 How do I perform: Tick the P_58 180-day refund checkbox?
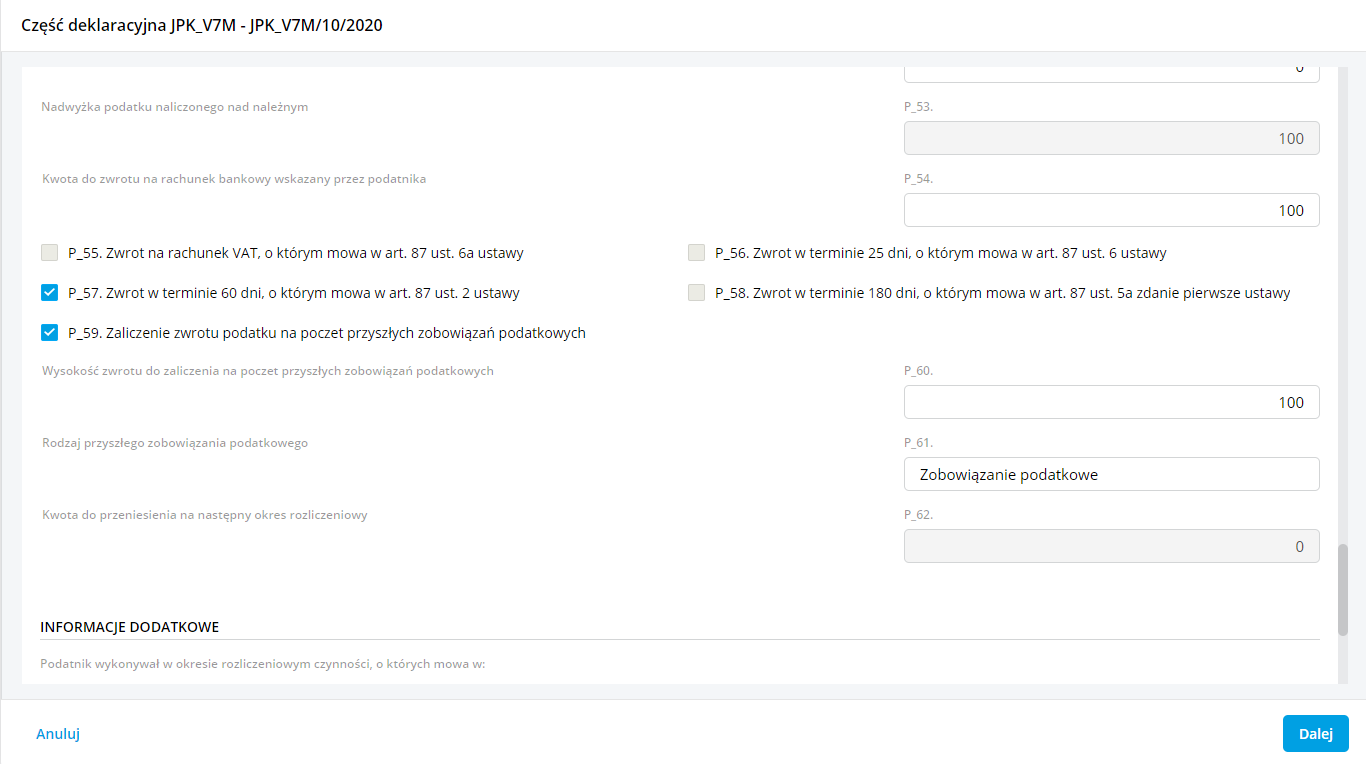pos(697,293)
